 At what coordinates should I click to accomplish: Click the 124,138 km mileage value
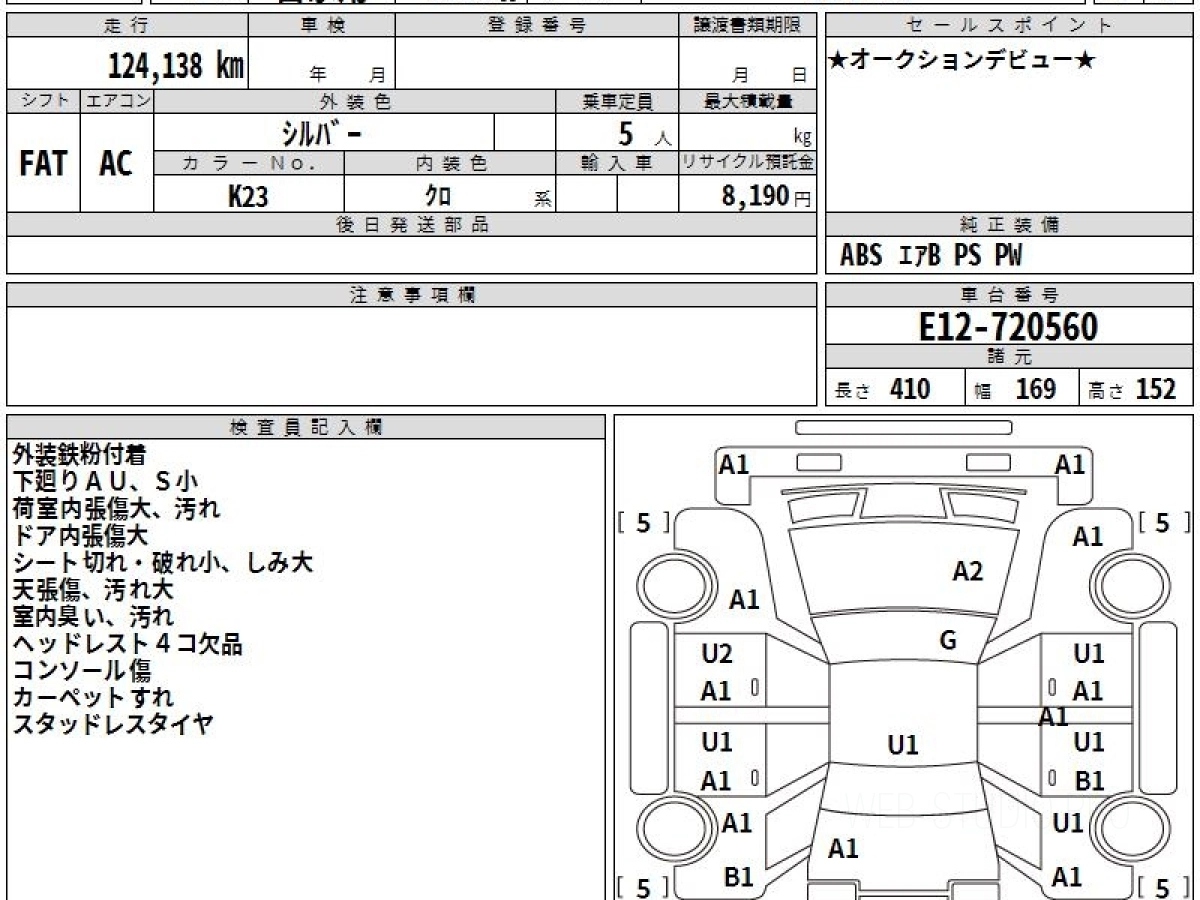[176, 66]
